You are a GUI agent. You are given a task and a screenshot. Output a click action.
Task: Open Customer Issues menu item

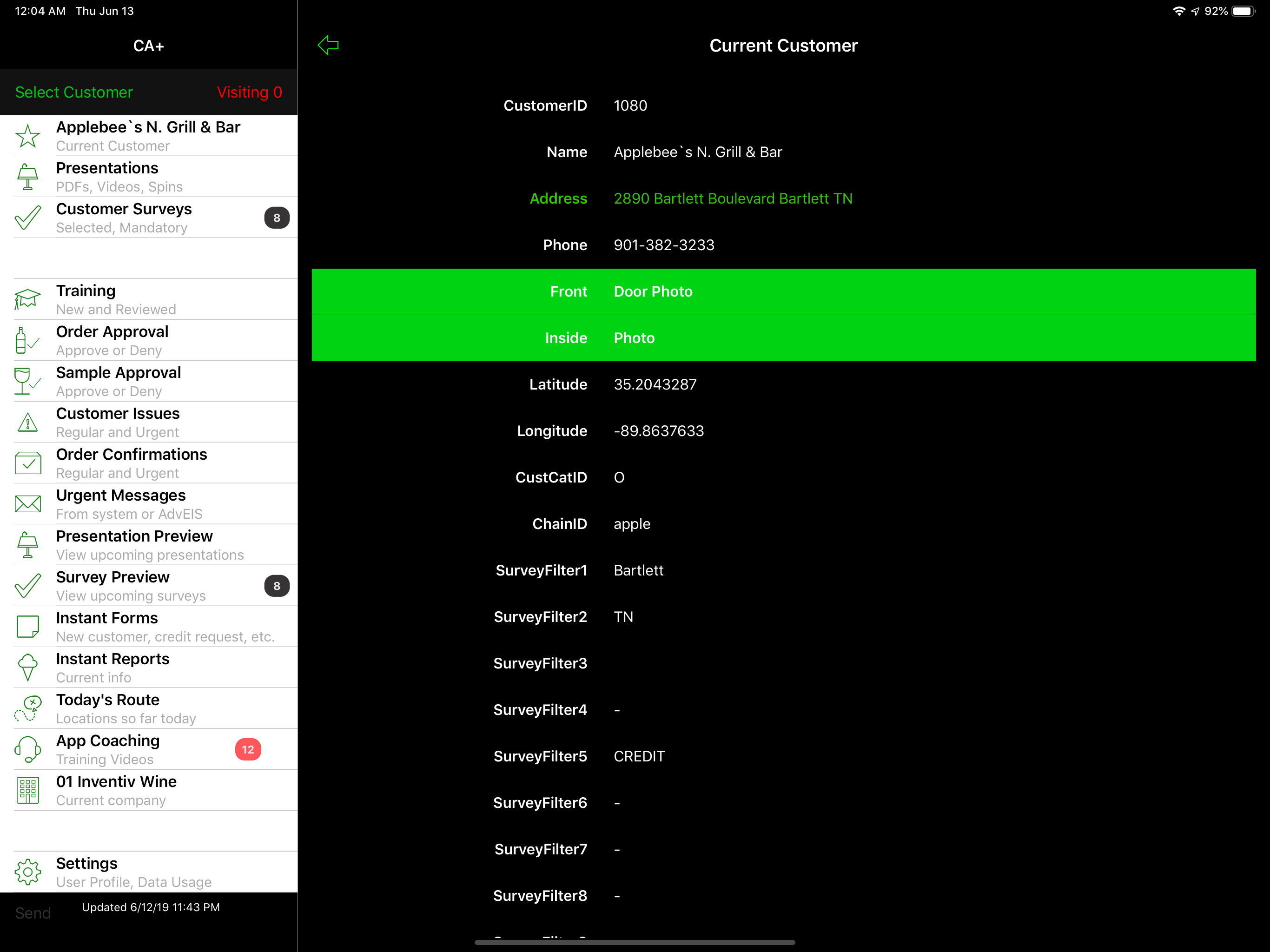149,422
